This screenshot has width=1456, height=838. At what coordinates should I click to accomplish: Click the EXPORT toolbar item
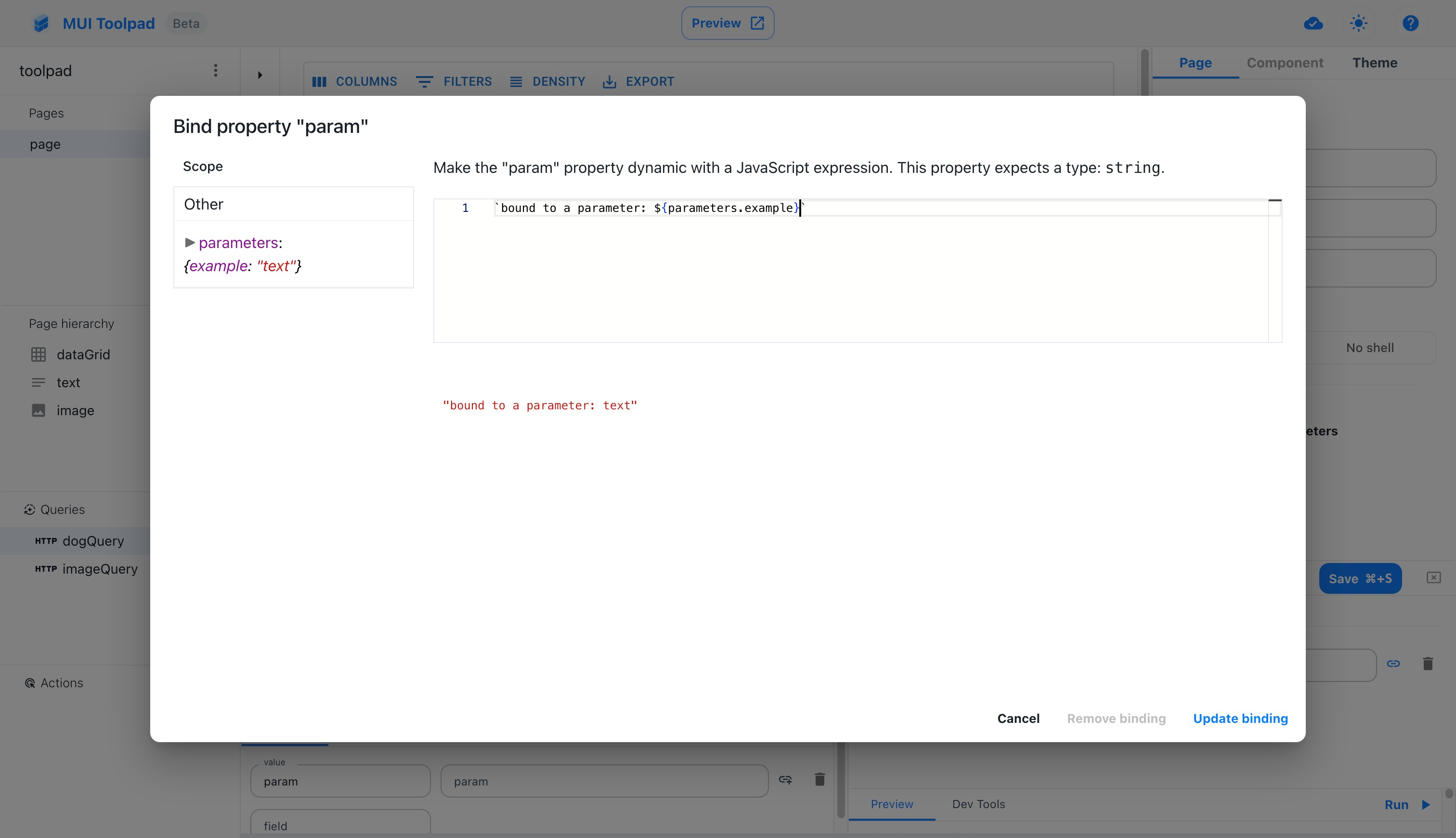[638, 81]
